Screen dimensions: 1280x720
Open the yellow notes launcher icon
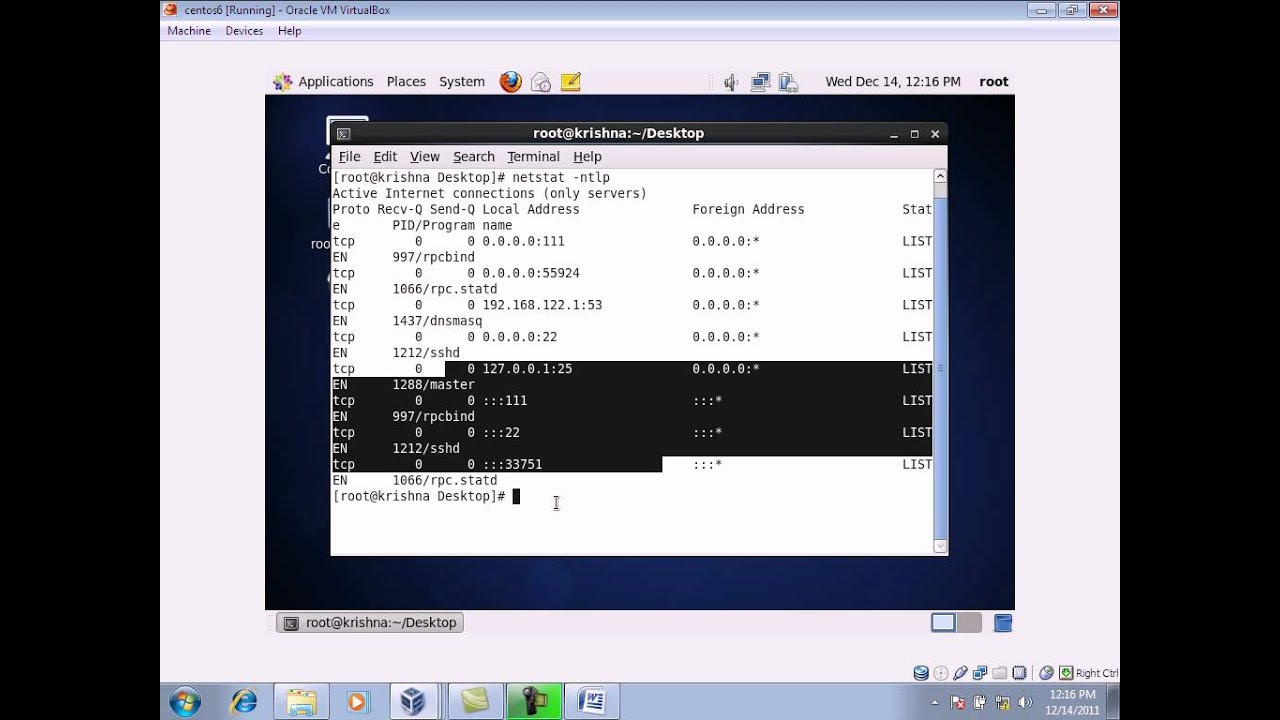571,82
